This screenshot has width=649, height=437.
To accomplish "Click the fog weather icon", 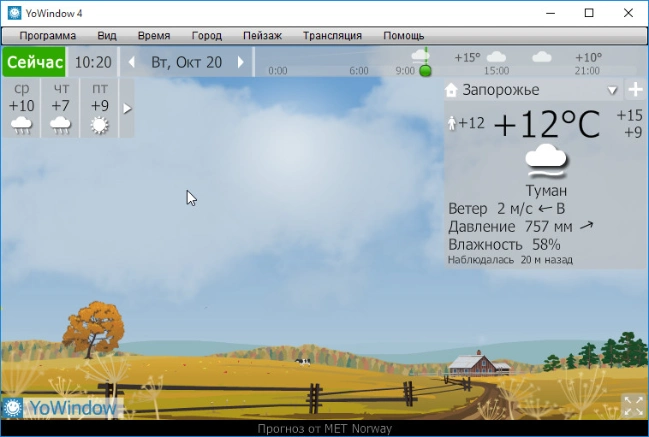I will pos(546,161).
